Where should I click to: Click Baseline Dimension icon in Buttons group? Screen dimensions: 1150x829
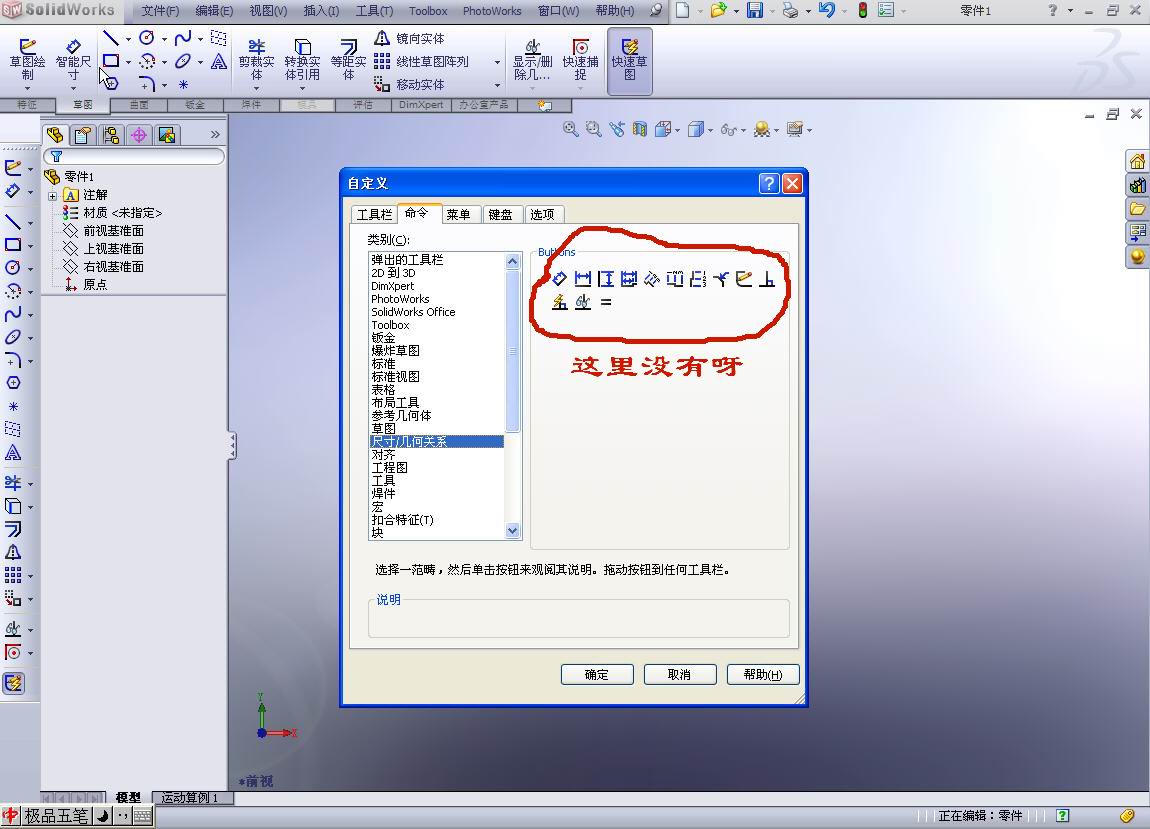tap(629, 279)
